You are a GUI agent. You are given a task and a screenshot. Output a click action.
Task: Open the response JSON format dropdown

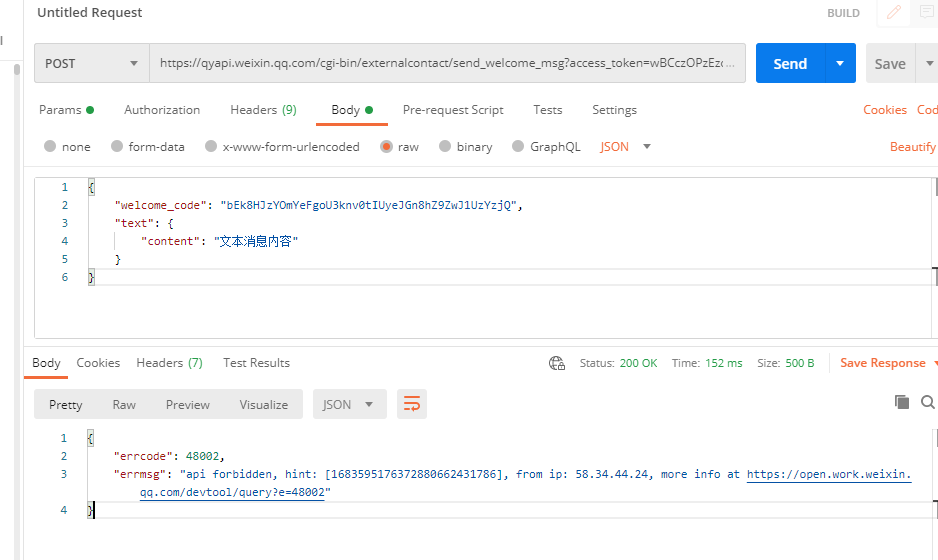coord(349,404)
